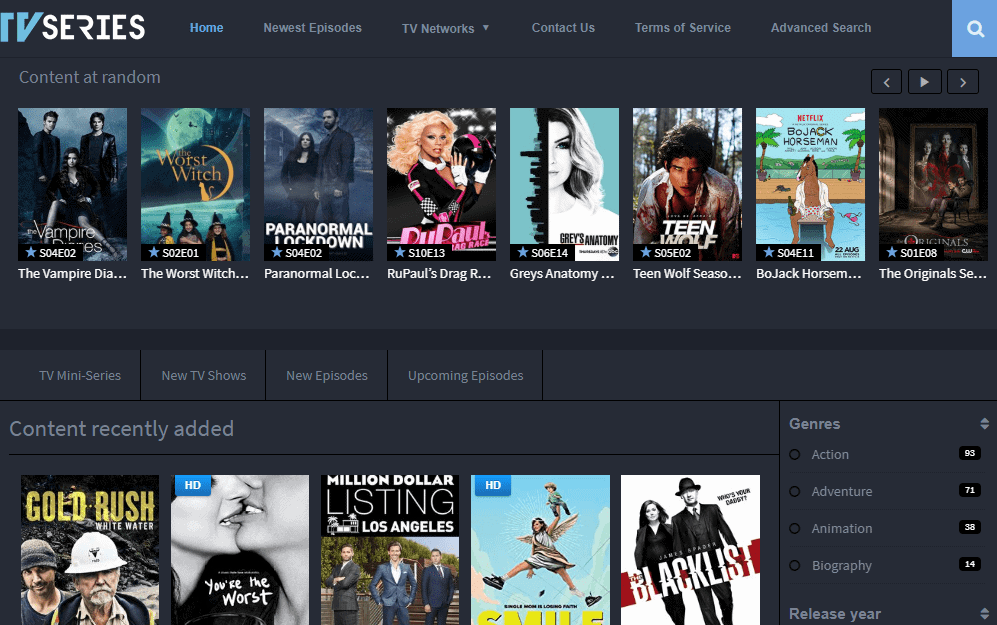Image resolution: width=997 pixels, height=625 pixels.
Task: Open Paranormal Lockdown poster thumbnail
Action: (319, 184)
